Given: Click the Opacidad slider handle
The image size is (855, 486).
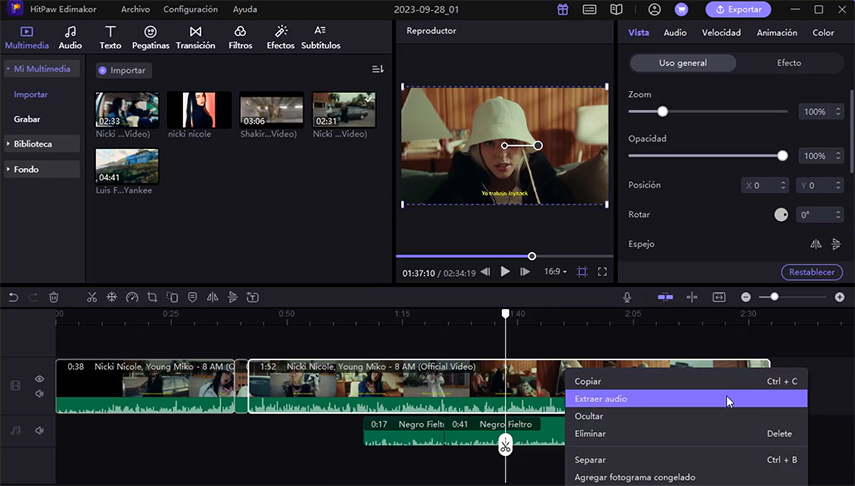Looking at the screenshot, I should [782, 155].
